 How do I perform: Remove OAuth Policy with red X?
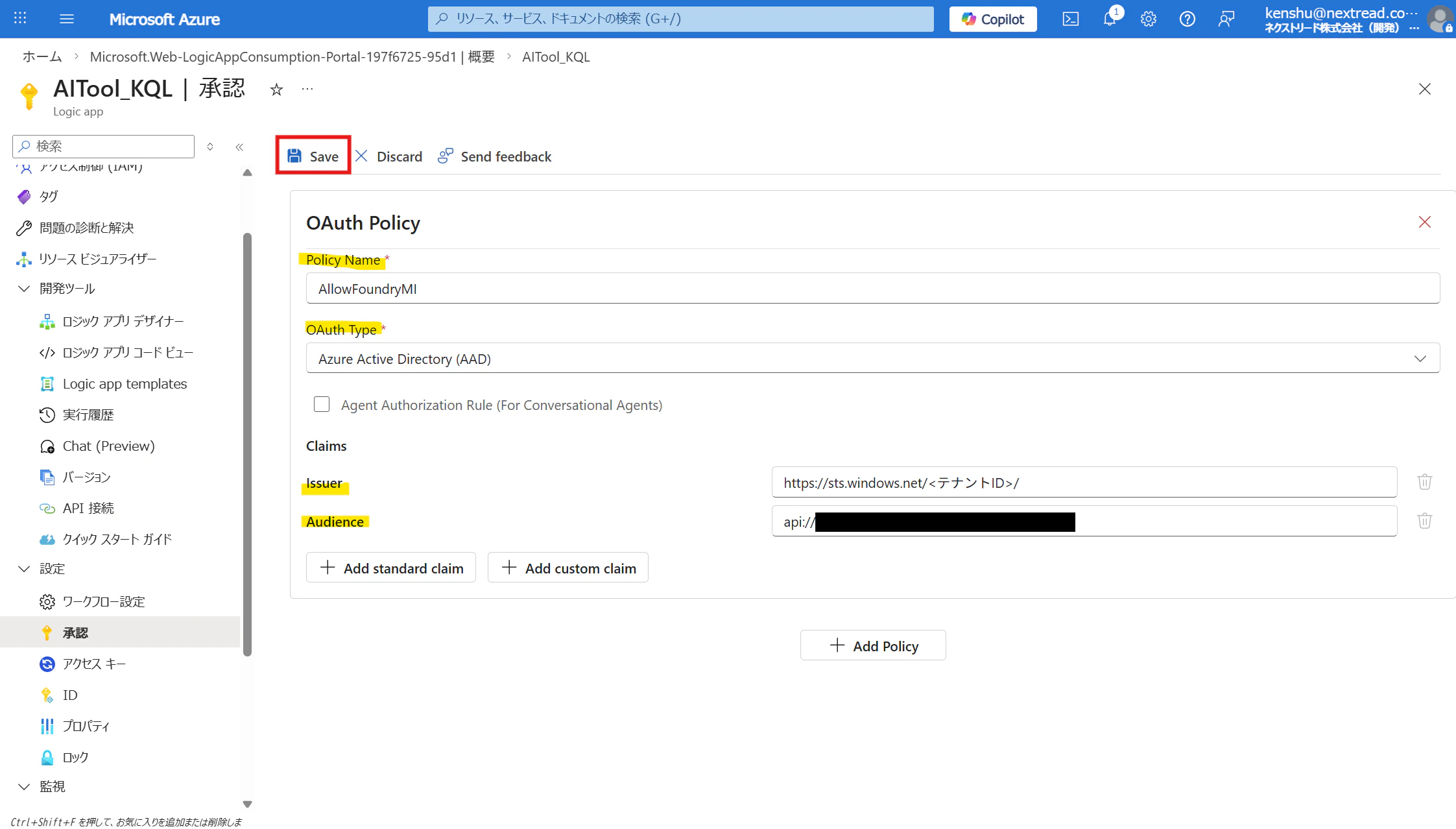pyautogui.click(x=1424, y=222)
